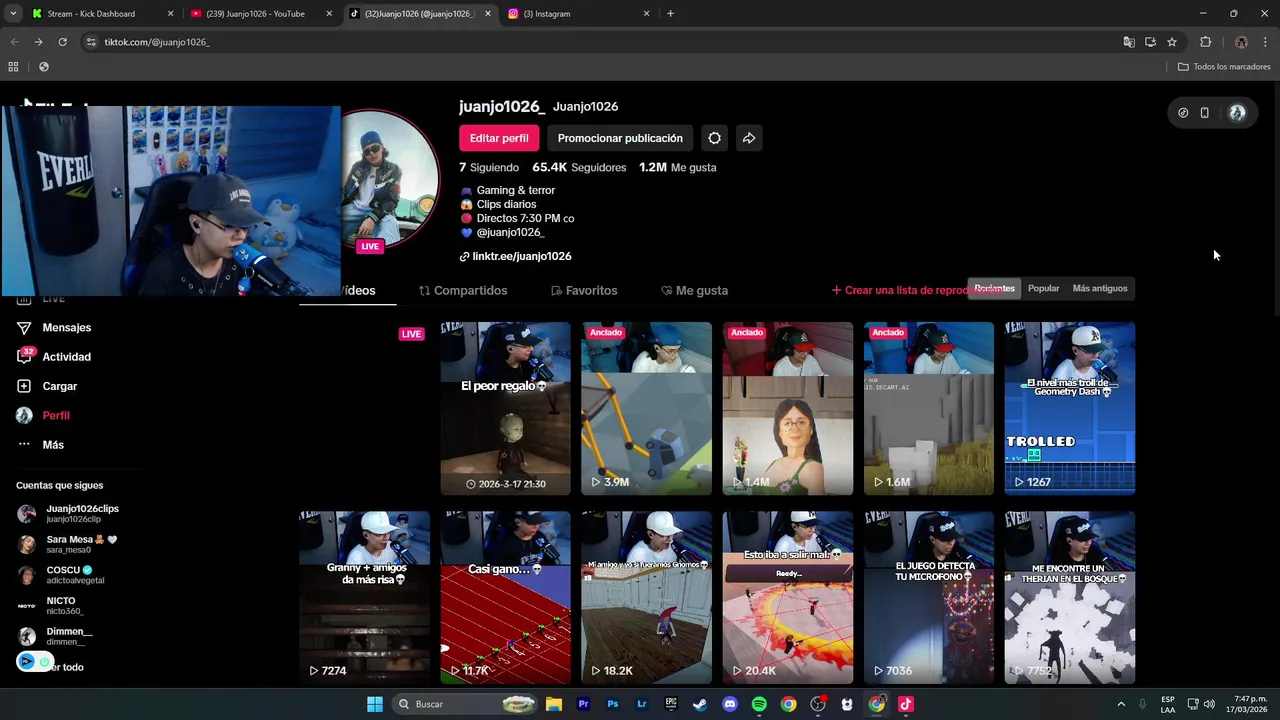
Task: Open the TikTok coins icon in header
Action: [x=1183, y=113]
